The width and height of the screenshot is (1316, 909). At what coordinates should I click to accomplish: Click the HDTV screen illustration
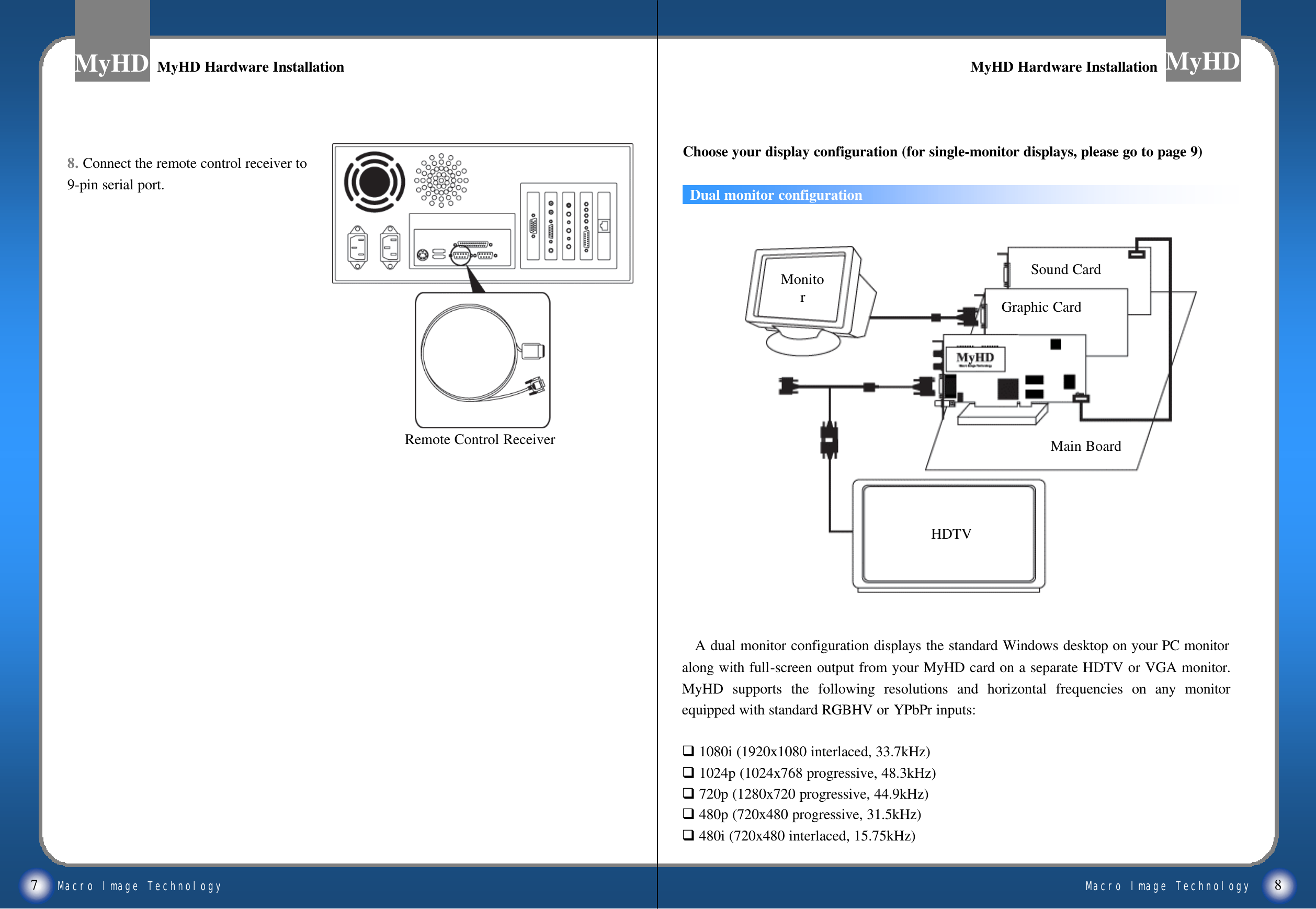click(949, 533)
